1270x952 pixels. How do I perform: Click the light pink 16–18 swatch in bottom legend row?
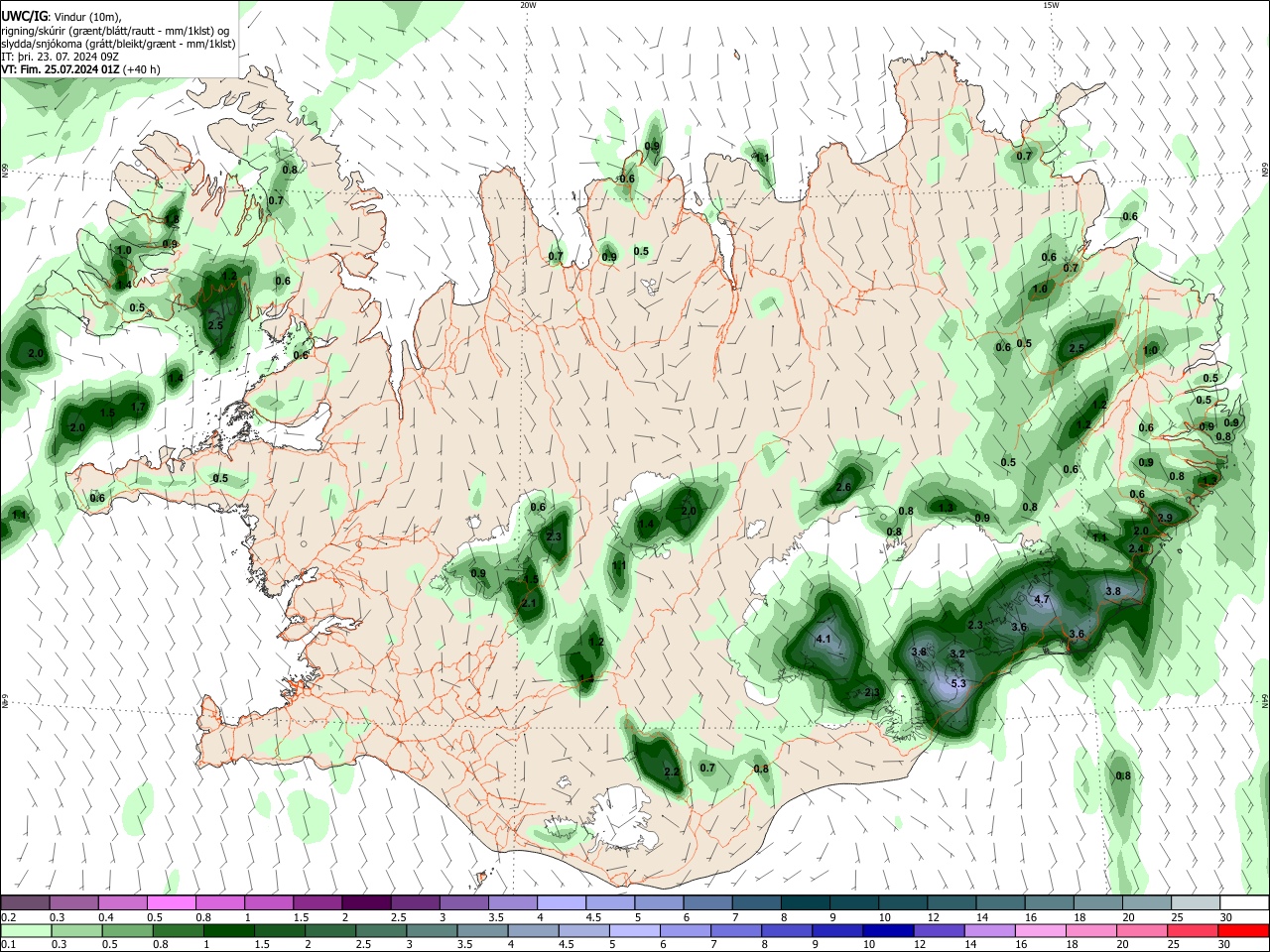click(1041, 931)
